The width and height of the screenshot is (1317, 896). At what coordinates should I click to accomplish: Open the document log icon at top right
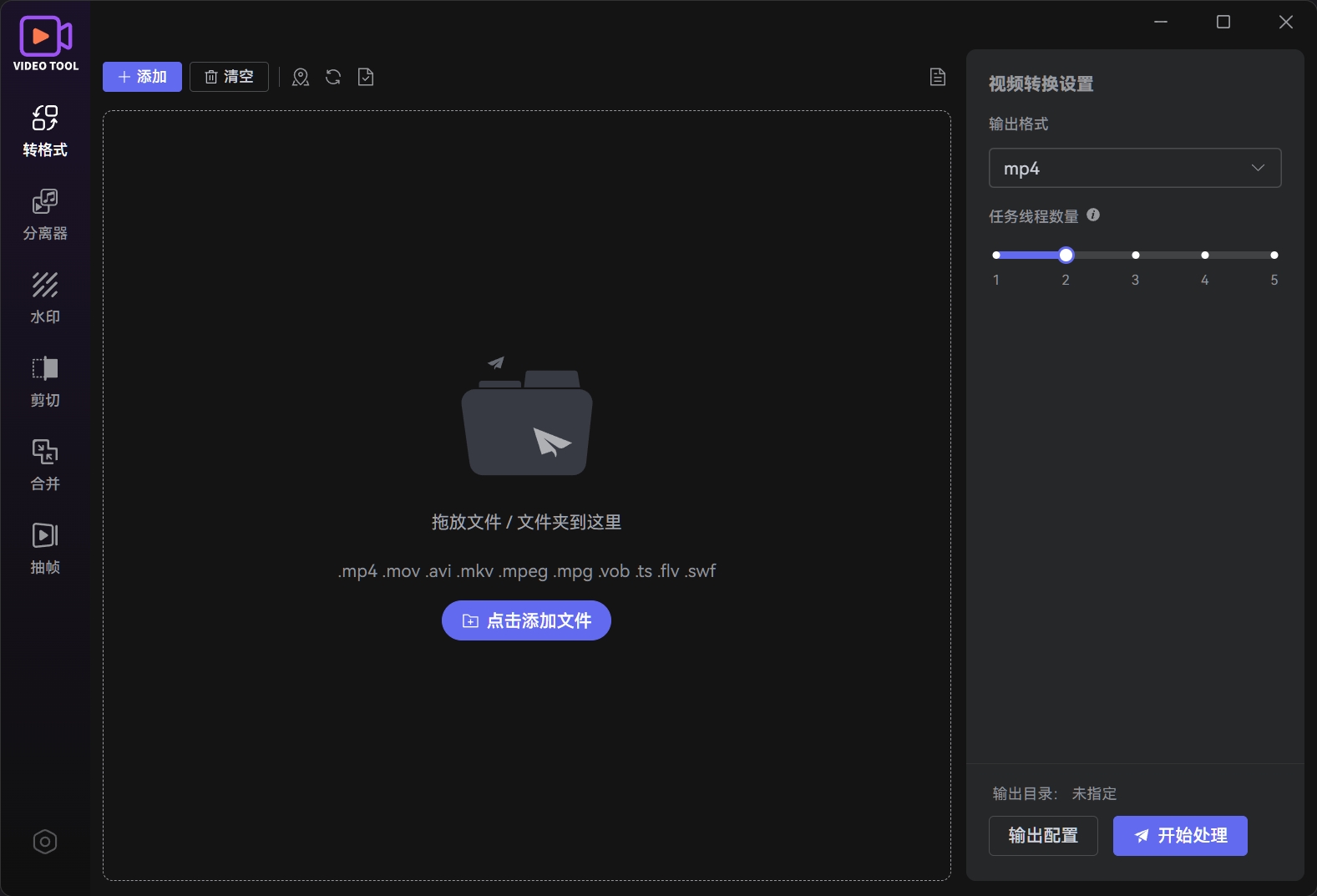pos(938,78)
